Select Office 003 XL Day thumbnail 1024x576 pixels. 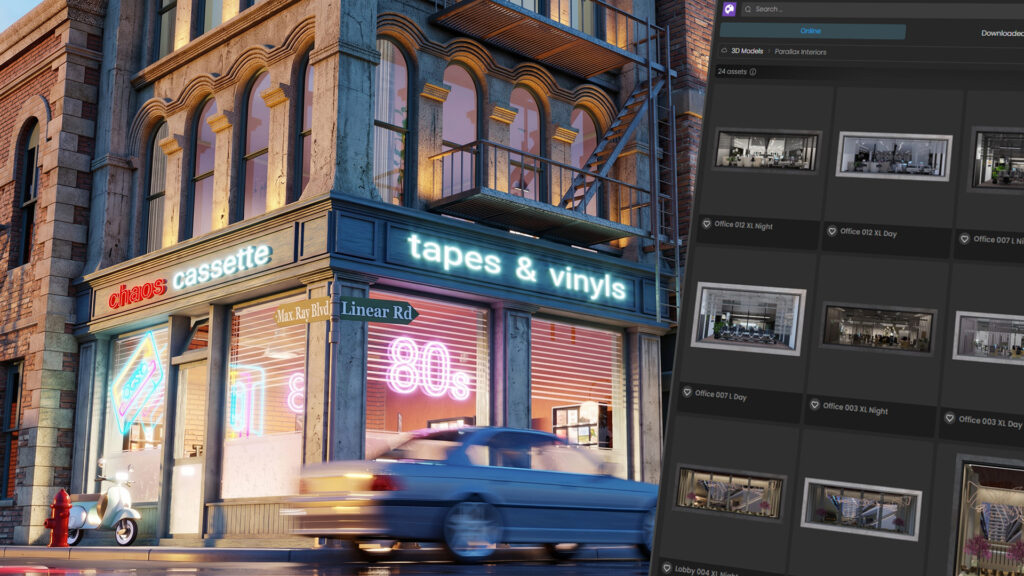click(x=989, y=338)
